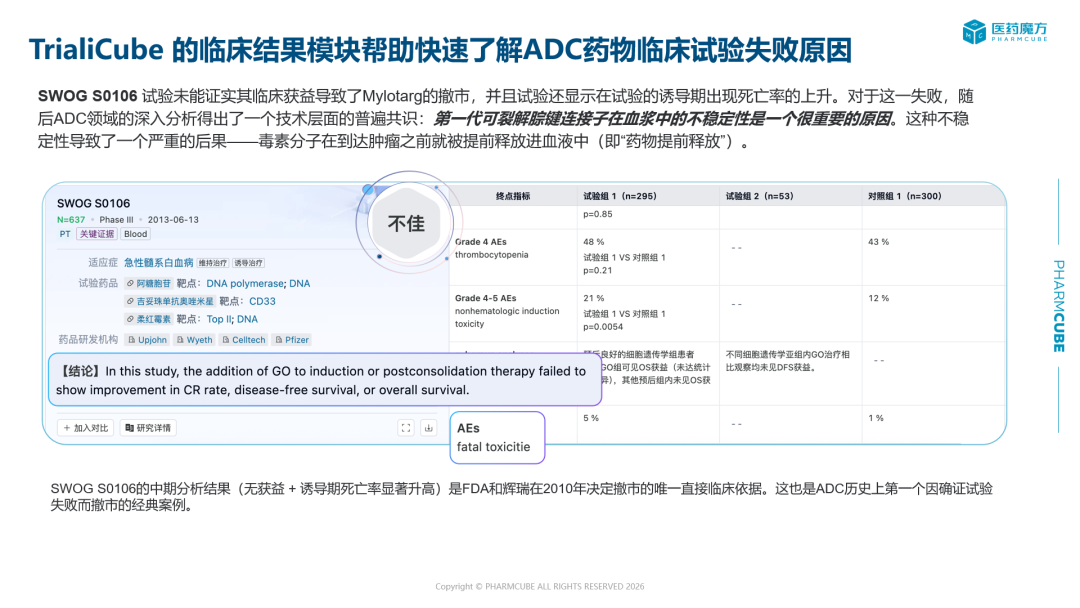Image resolution: width=1080 pixels, height=608 pixels.
Task: Click the PharmCube logo at top right
Action: coord(1005,31)
